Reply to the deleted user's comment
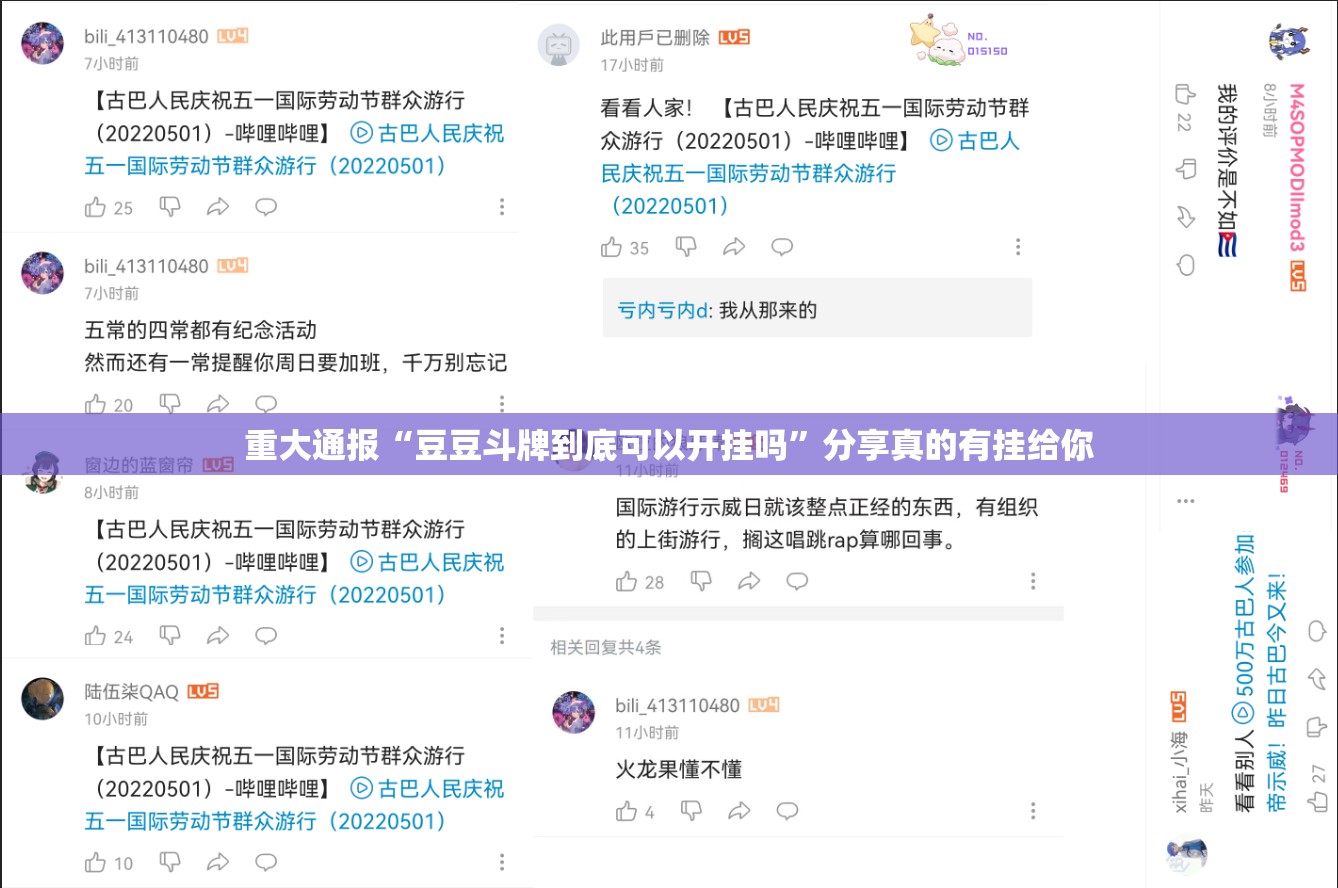Viewport: 1338px width, 888px height. coord(782,246)
